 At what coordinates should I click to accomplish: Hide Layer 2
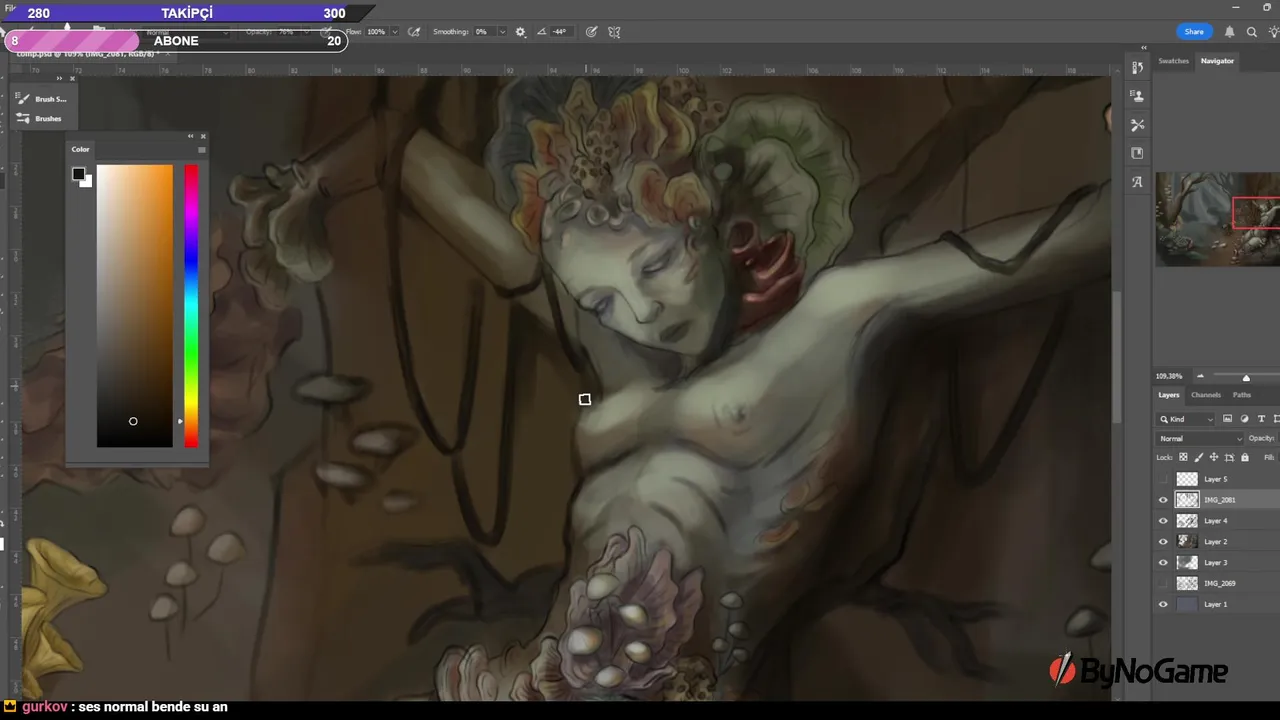coord(1163,542)
